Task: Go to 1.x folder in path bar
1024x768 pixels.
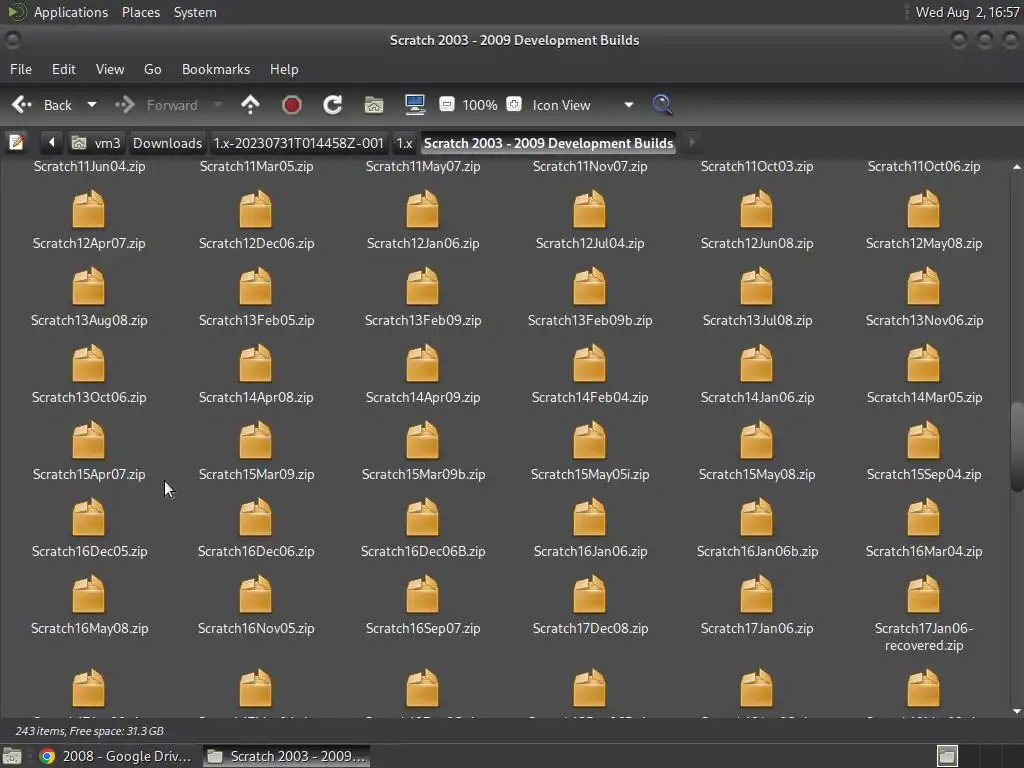Action: click(x=404, y=143)
